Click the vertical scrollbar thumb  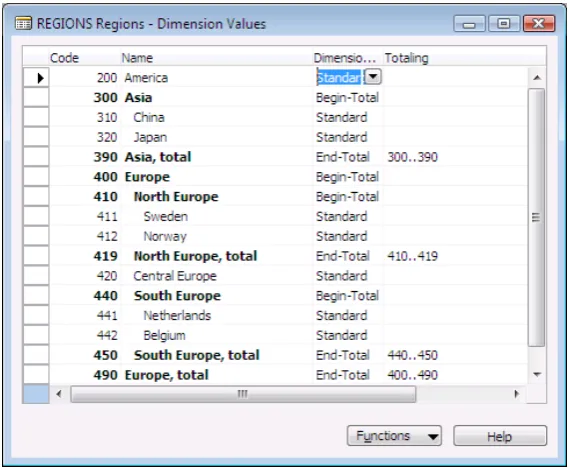(x=536, y=217)
